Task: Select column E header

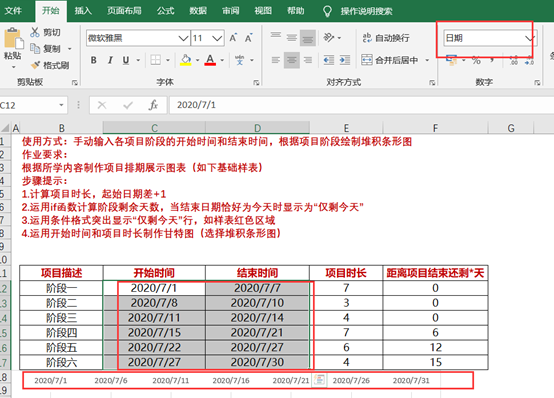Action: tap(346, 128)
